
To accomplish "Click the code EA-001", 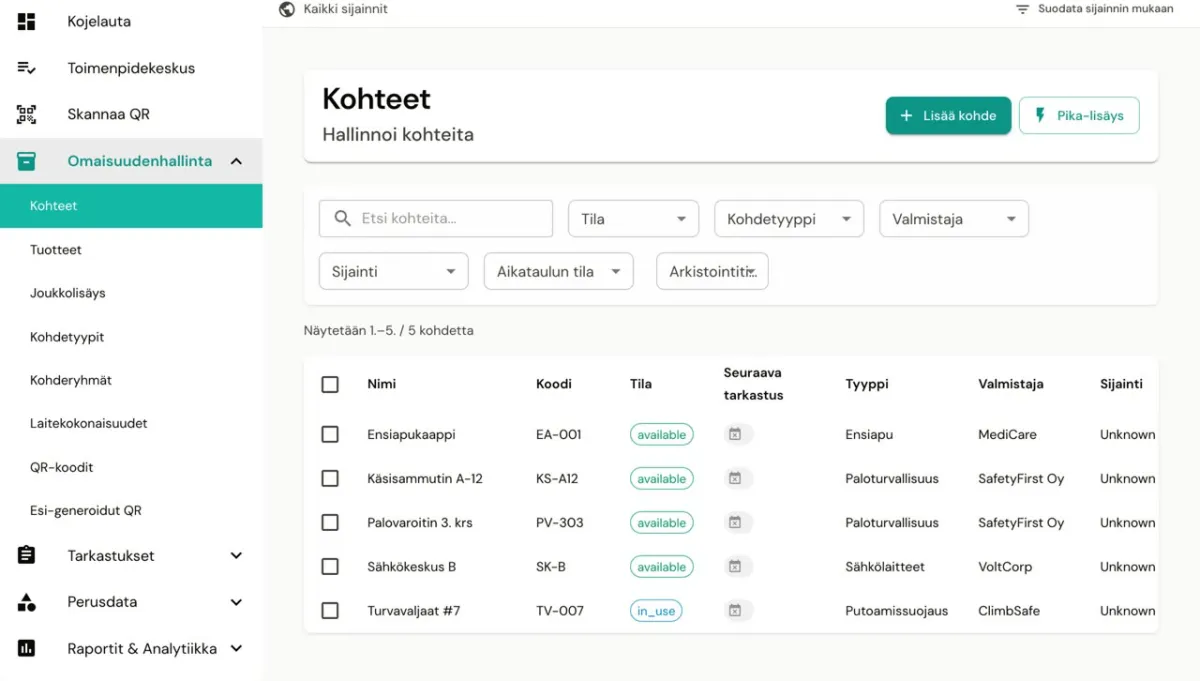I will click(x=559, y=435).
